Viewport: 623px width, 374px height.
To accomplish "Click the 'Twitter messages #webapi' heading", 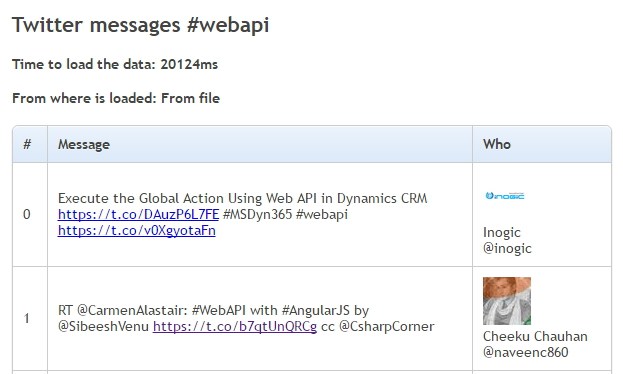I will click(141, 25).
